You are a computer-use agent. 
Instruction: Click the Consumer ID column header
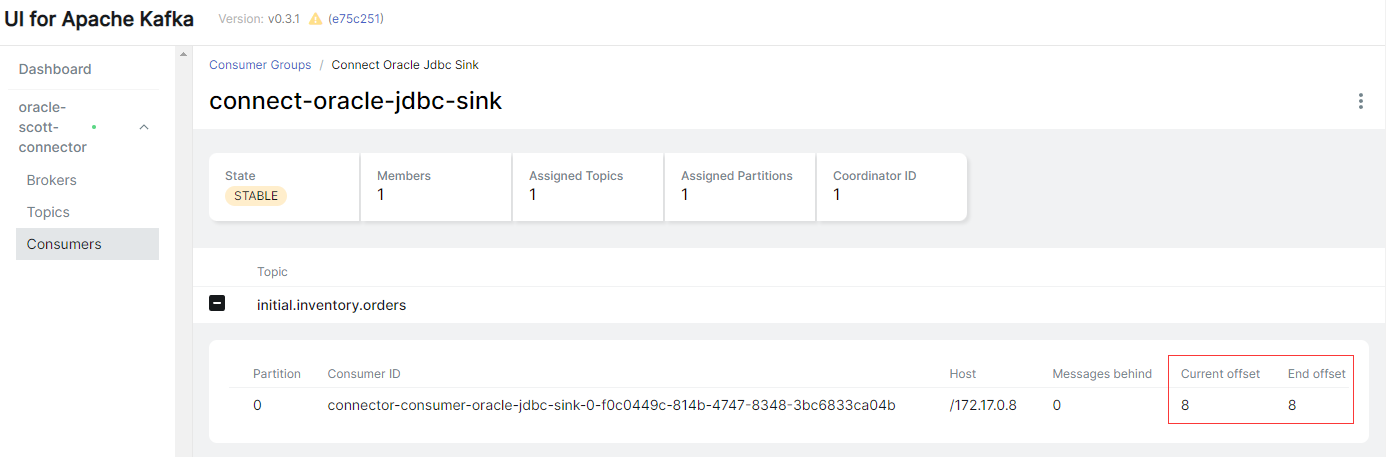(364, 374)
